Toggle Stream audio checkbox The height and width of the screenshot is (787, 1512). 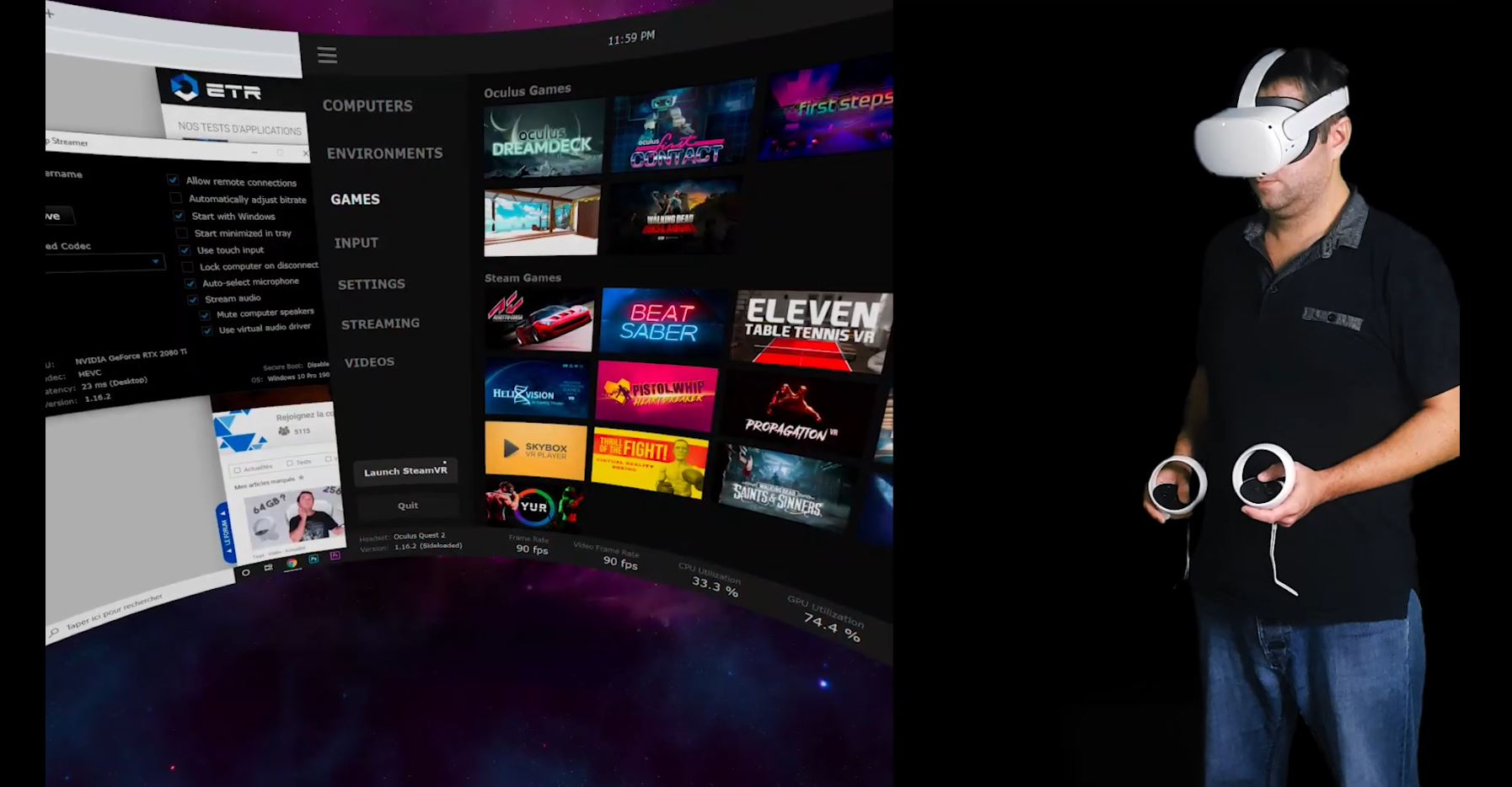[x=193, y=299]
